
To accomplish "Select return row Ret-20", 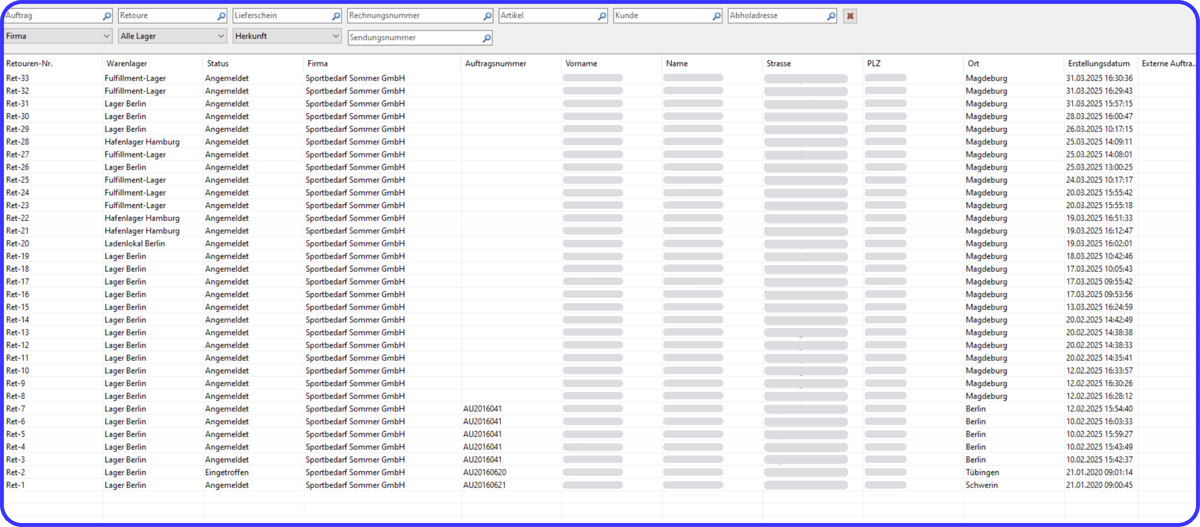I will 600,243.
